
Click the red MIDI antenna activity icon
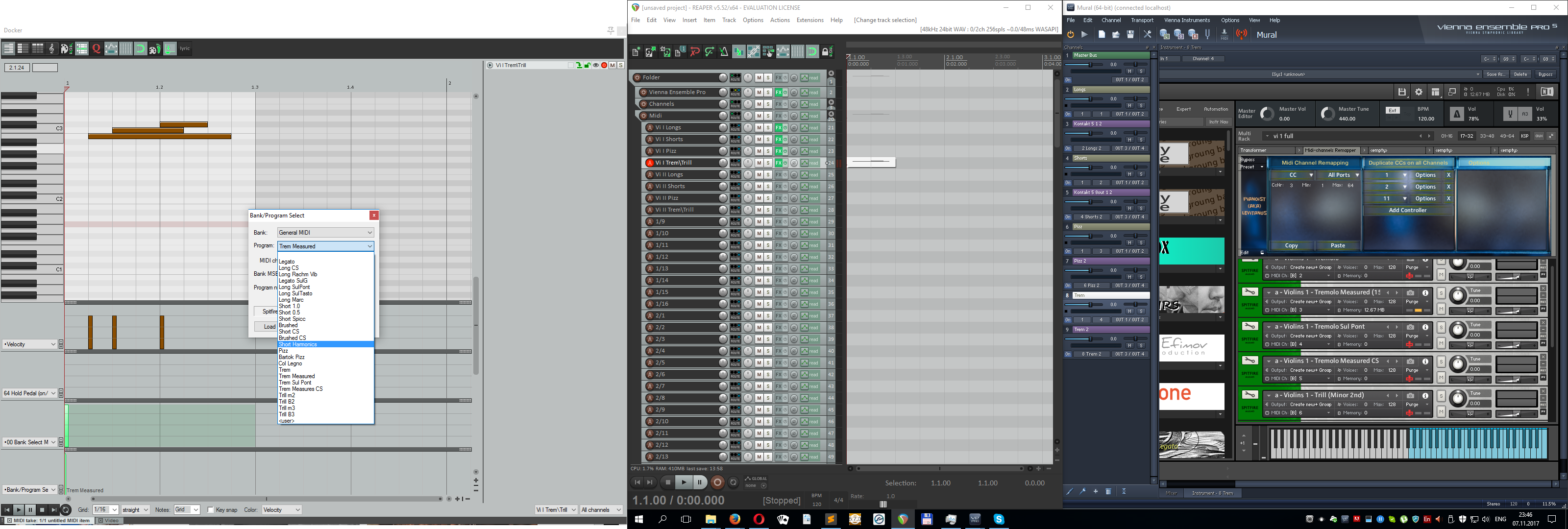(x=1242, y=35)
